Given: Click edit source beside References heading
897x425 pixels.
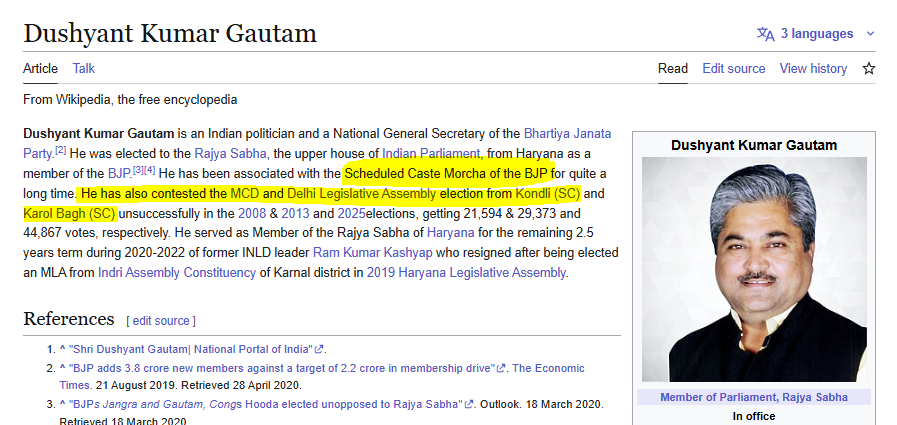Looking at the screenshot, I should click(161, 321).
